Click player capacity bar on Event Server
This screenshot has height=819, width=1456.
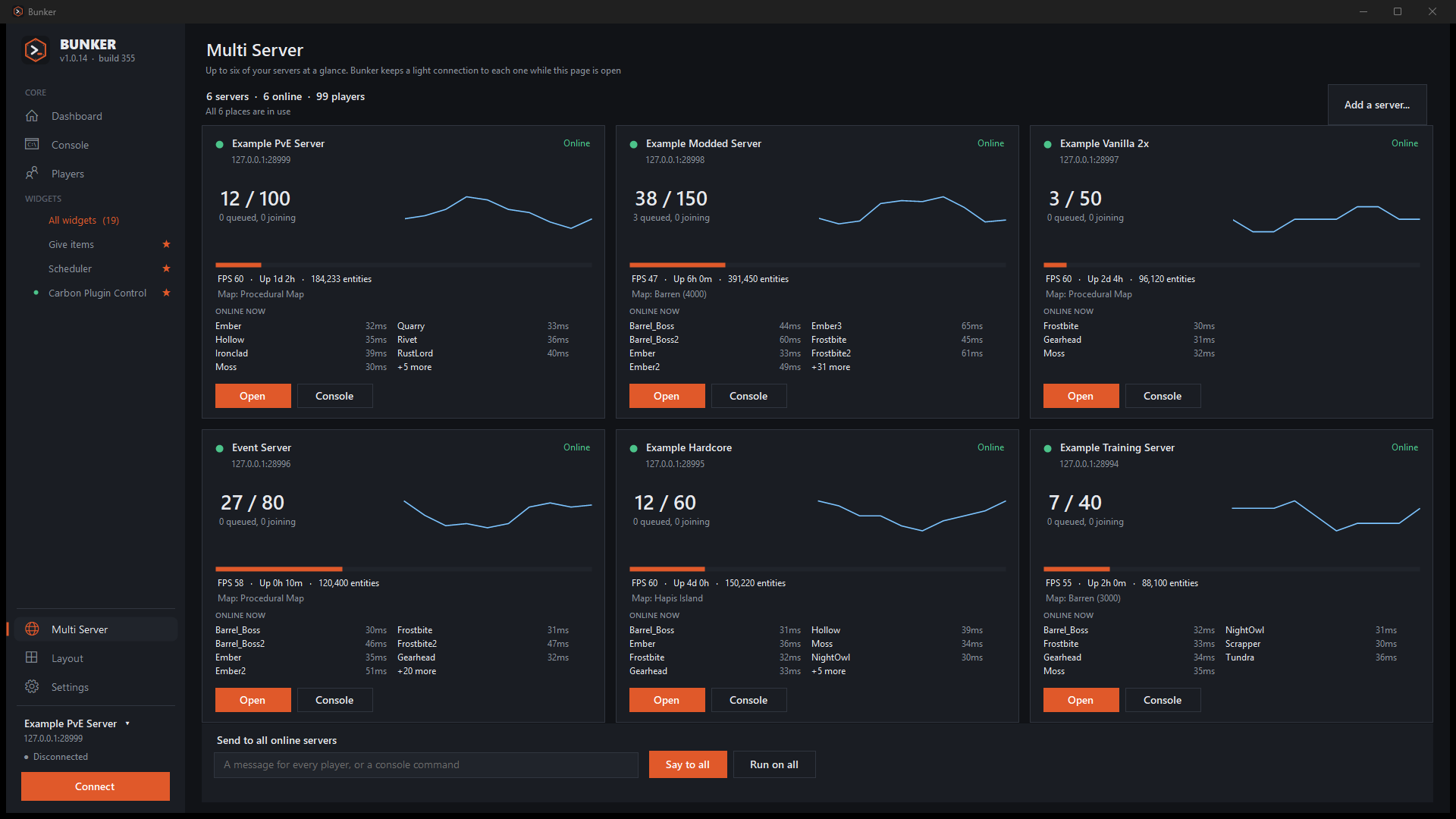coord(403,569)
